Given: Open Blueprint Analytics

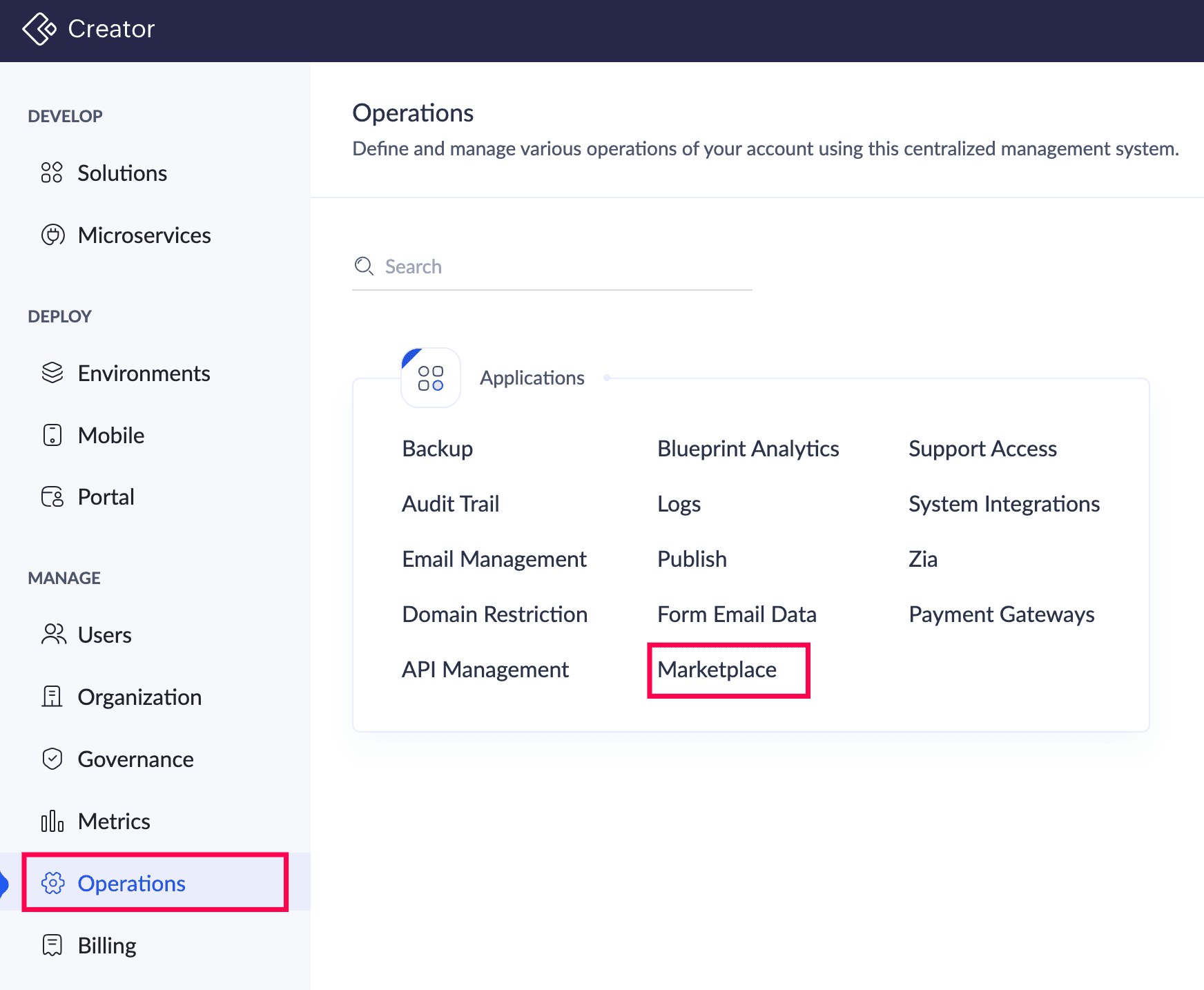Looking at the screenshot, I should (x=748, y=449).
